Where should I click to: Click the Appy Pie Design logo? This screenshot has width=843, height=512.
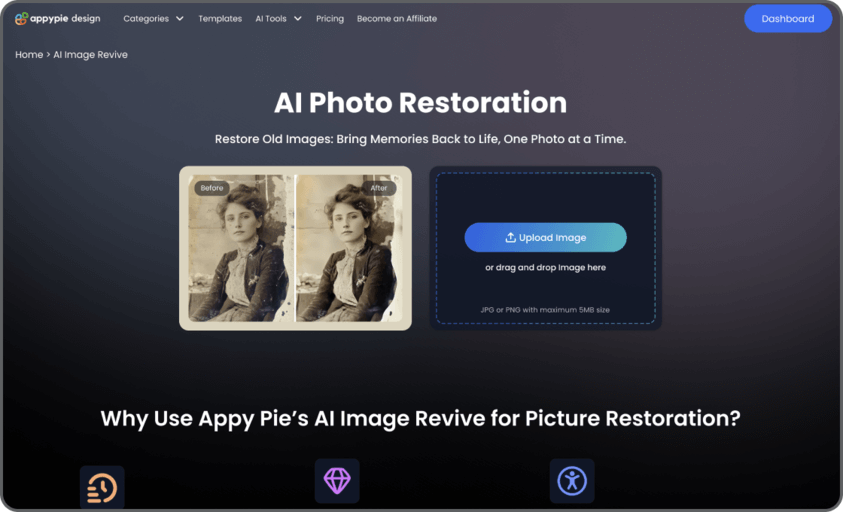point(58,18)
